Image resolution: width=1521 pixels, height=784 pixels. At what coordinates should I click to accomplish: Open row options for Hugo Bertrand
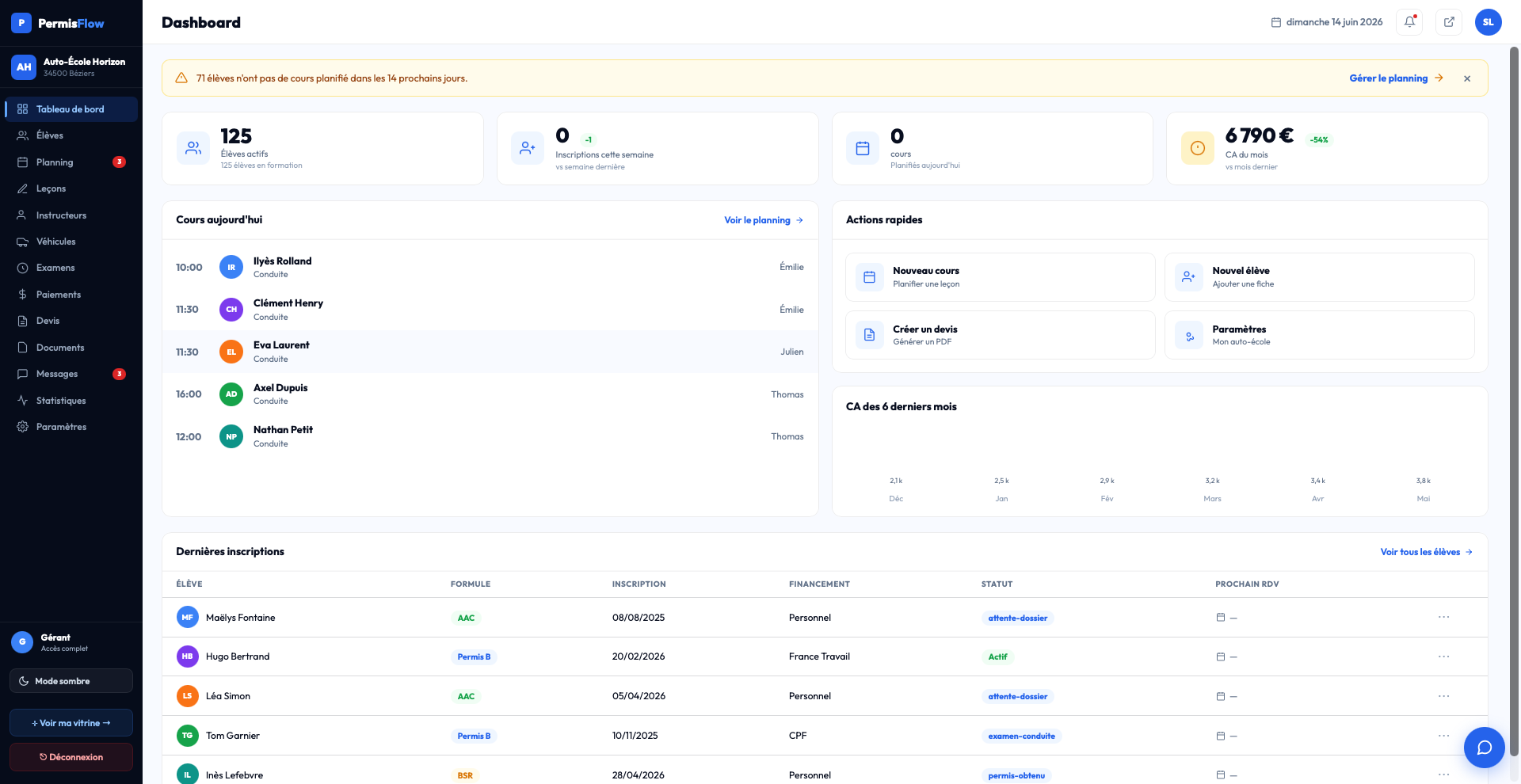(x=1443, y=657)
